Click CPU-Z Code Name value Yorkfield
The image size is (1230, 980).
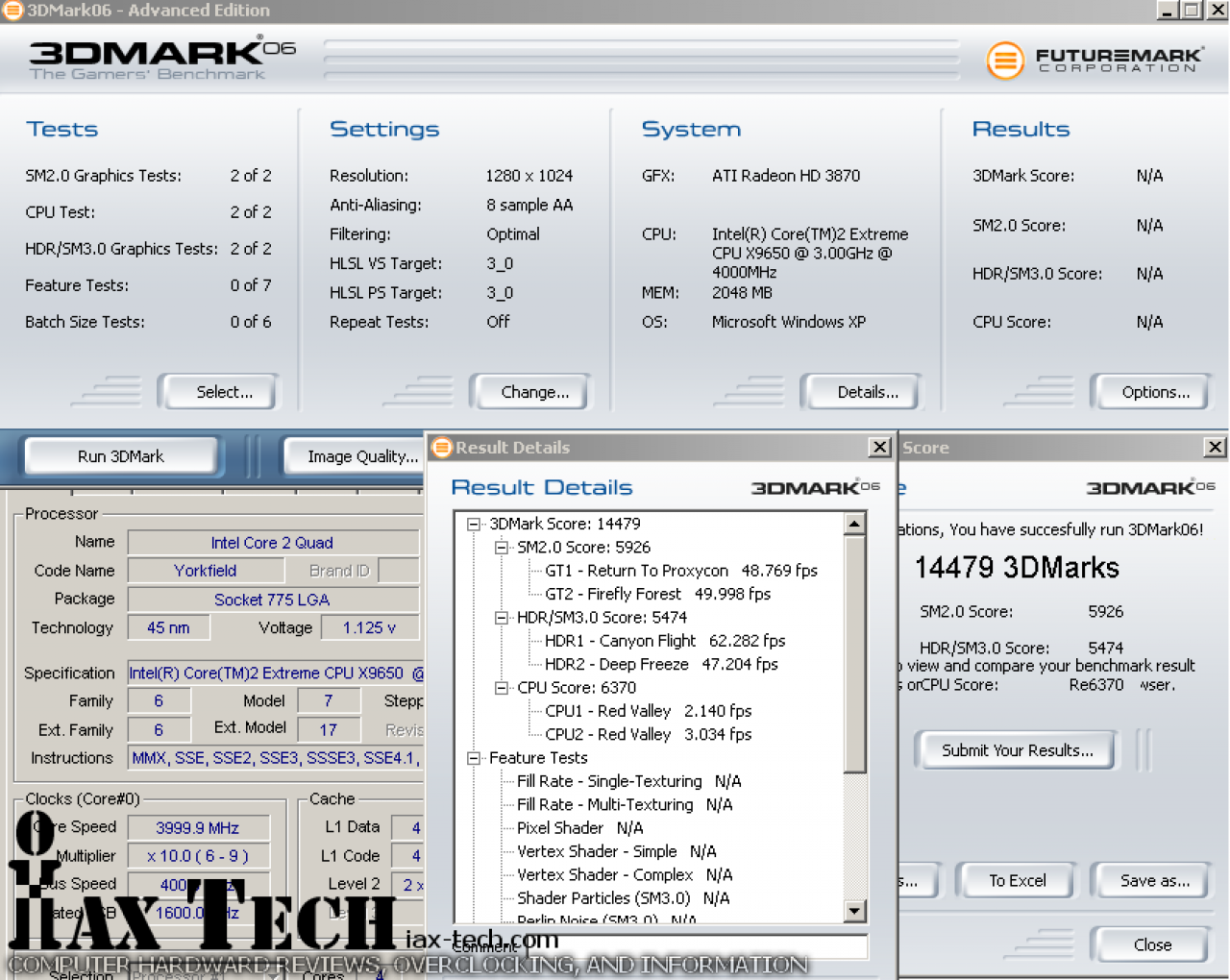coord(205,571)
